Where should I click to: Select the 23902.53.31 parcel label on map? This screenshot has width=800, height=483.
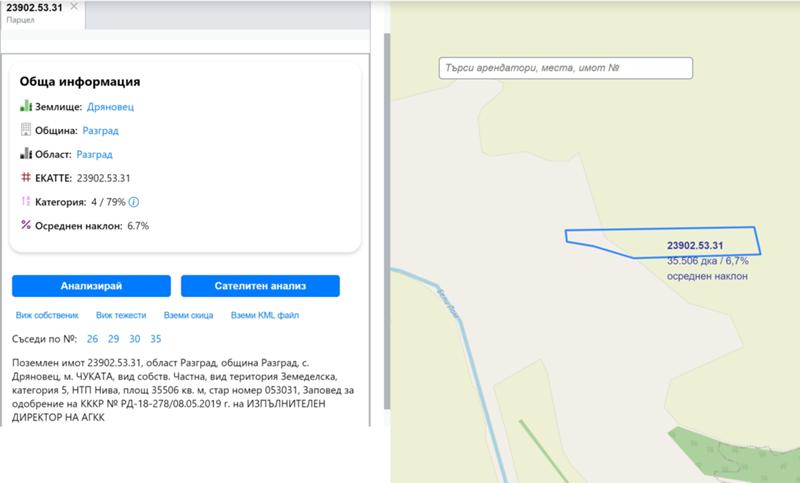pos(695,245)
